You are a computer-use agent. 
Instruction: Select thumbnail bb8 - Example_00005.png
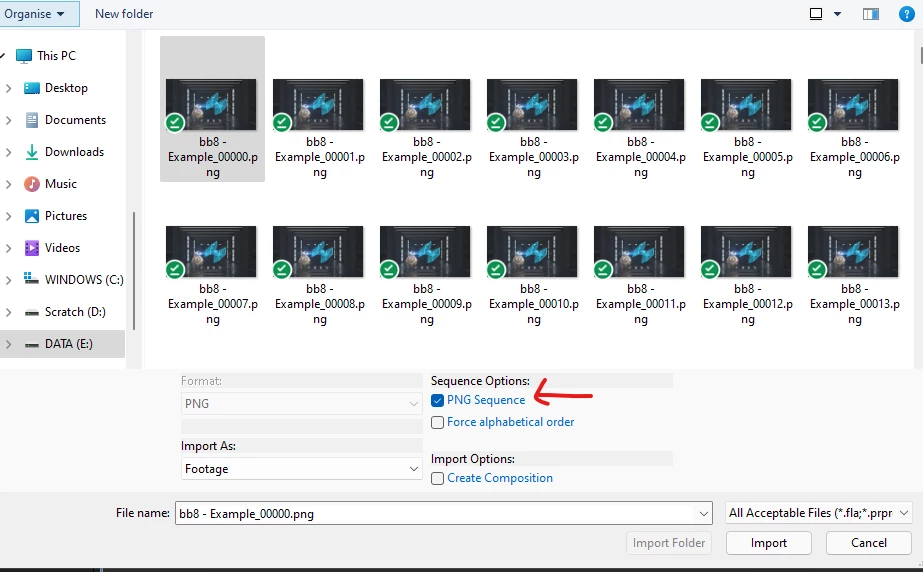[746, 104]
